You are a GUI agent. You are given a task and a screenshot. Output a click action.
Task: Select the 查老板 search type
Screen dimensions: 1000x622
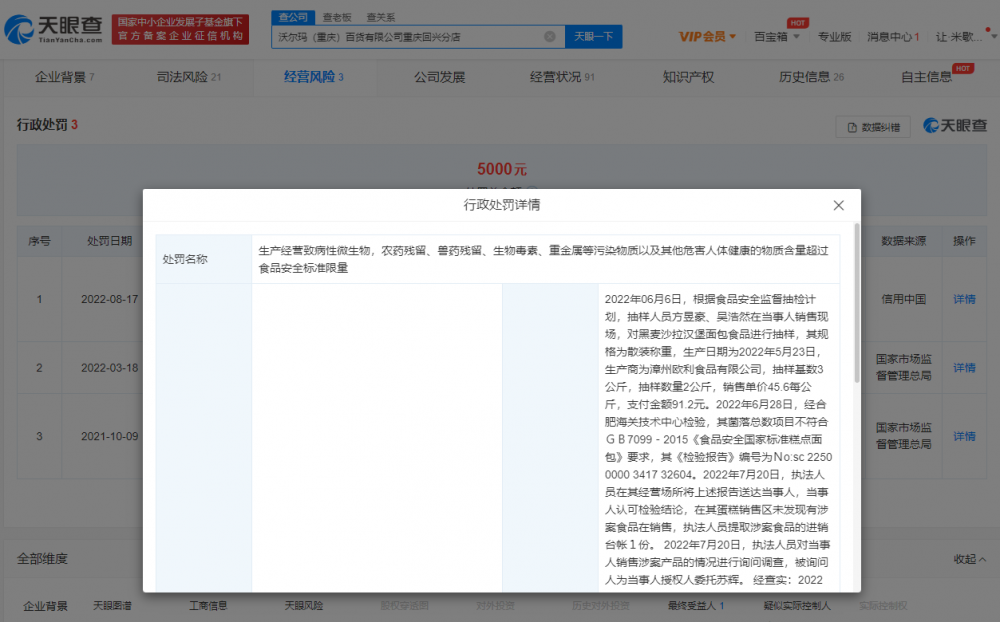[337, 17]
